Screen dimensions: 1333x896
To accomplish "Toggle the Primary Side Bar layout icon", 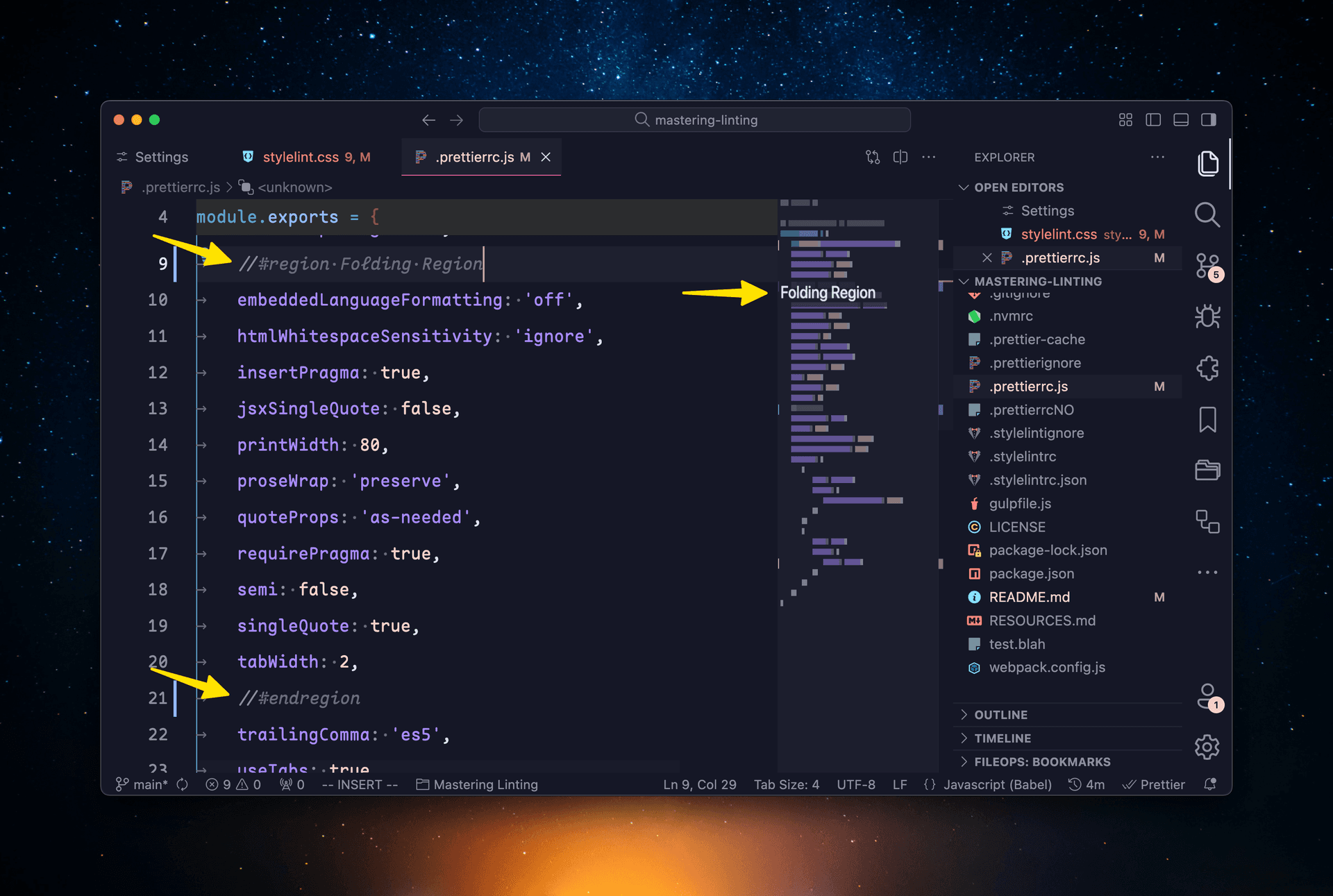I will tap(1153, 119).
